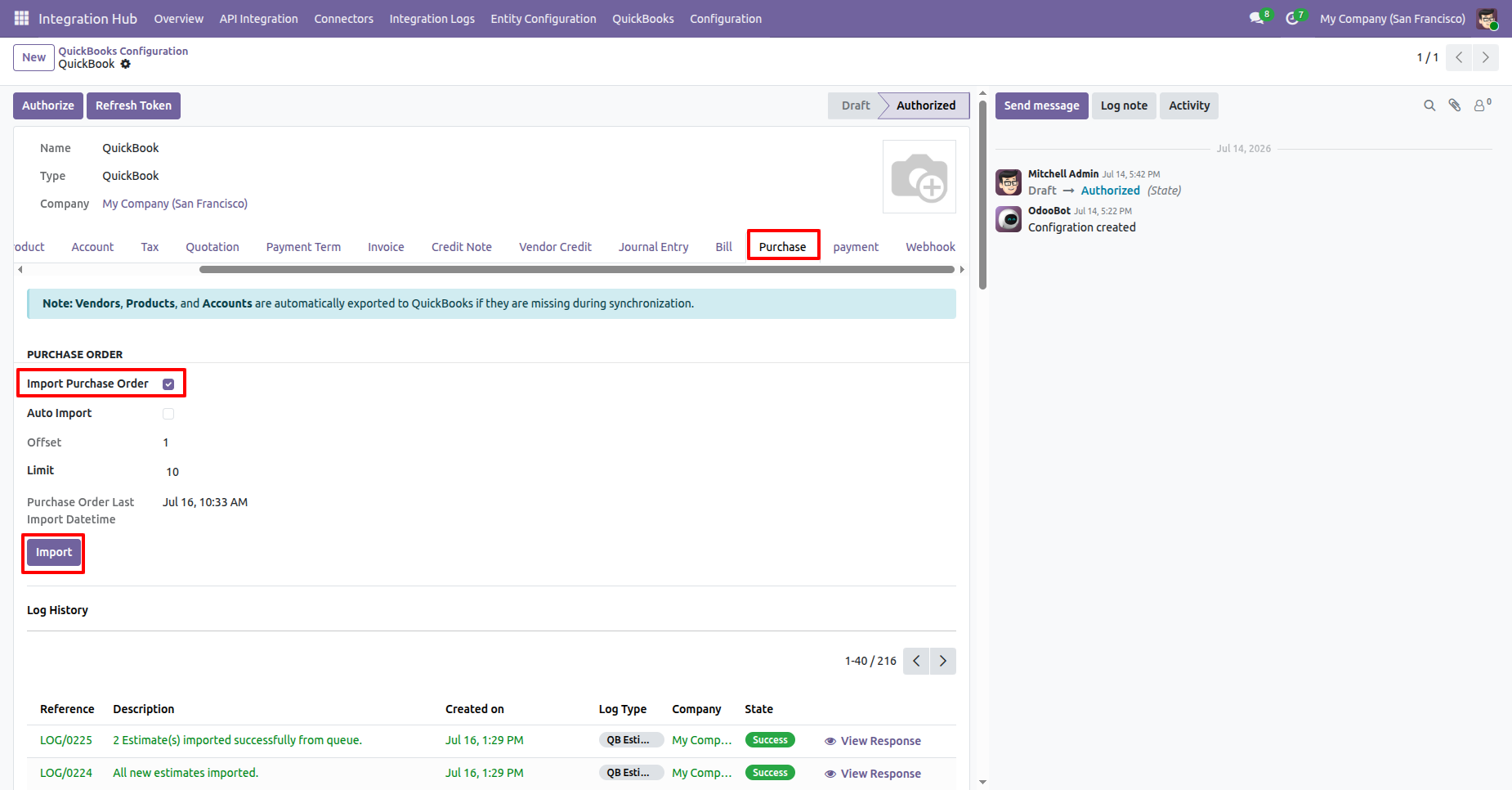
Task: Switch to the Webhook tab
Action: coord(930,247)
